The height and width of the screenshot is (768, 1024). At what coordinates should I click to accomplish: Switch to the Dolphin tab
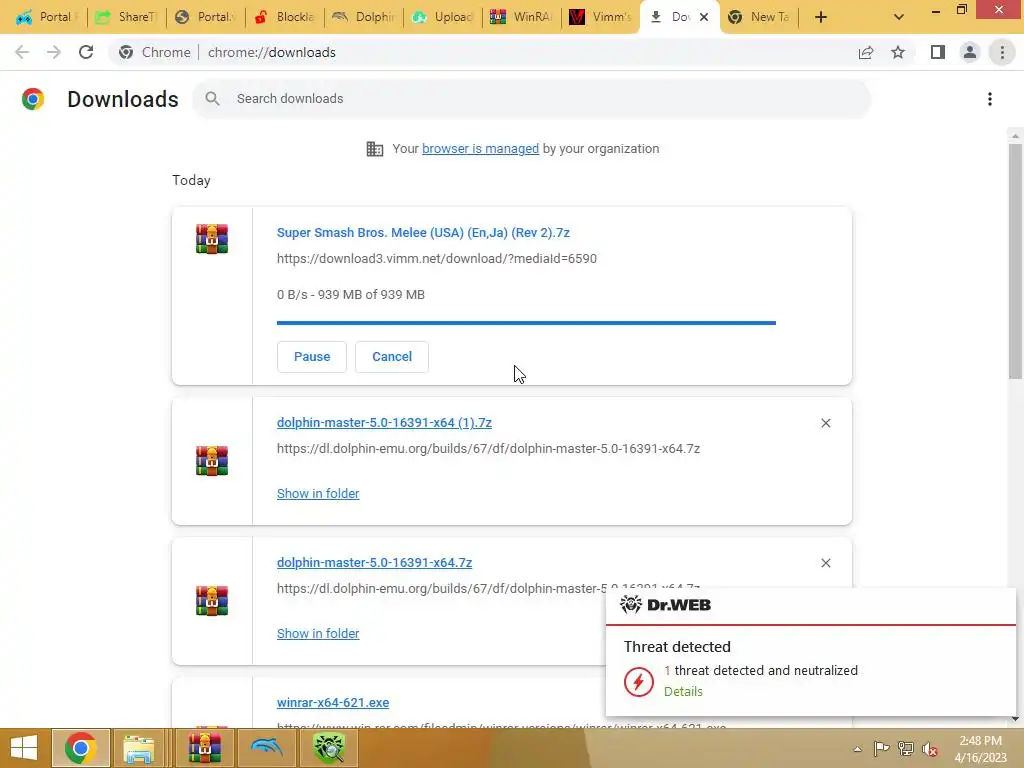[364, 17]
